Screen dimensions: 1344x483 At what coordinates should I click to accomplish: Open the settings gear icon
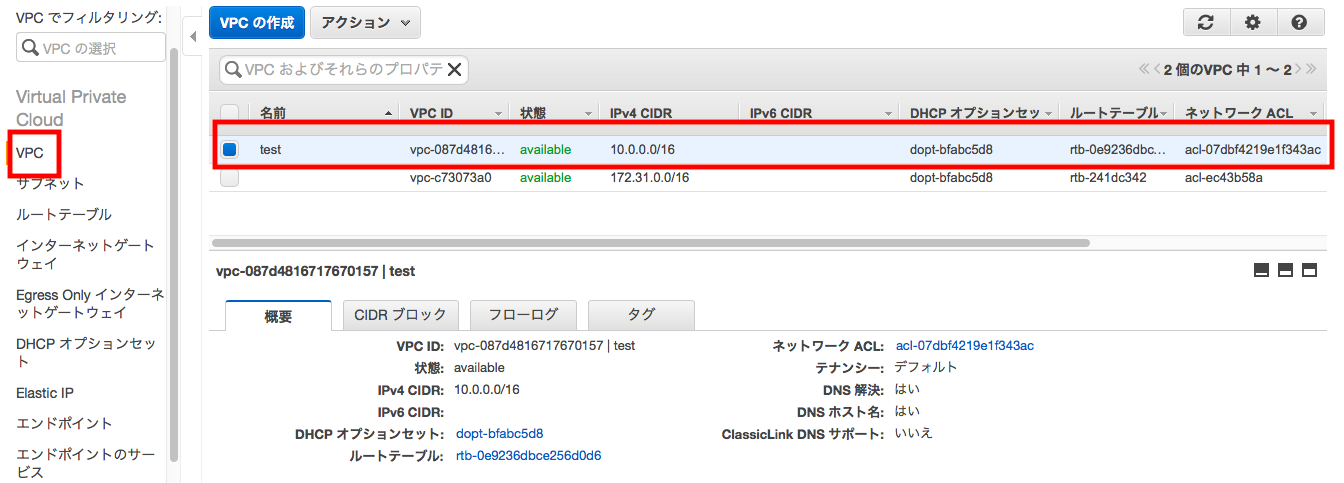click(1252, 22)
